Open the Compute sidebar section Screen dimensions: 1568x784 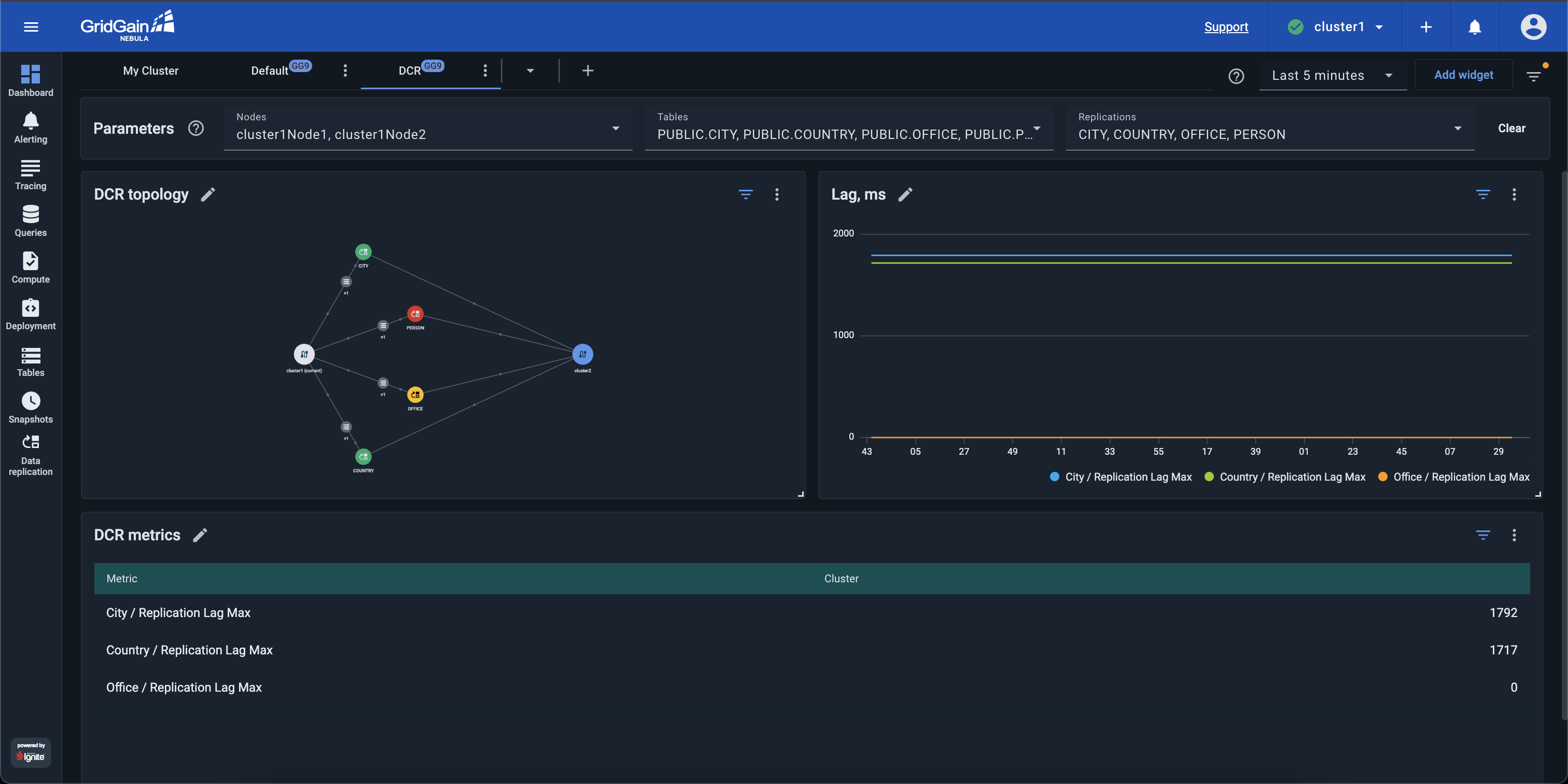(x=31, y=268)
